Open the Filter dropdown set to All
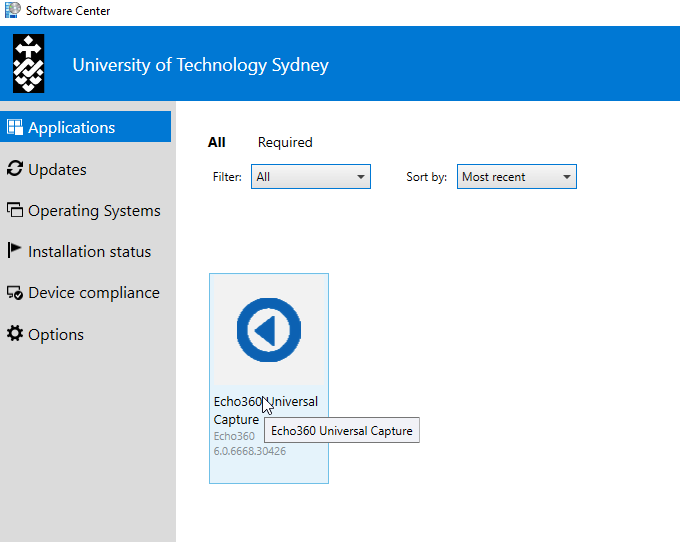Image resolution: width=680 pixels, height=542 pixels. (x=311, y=176)
